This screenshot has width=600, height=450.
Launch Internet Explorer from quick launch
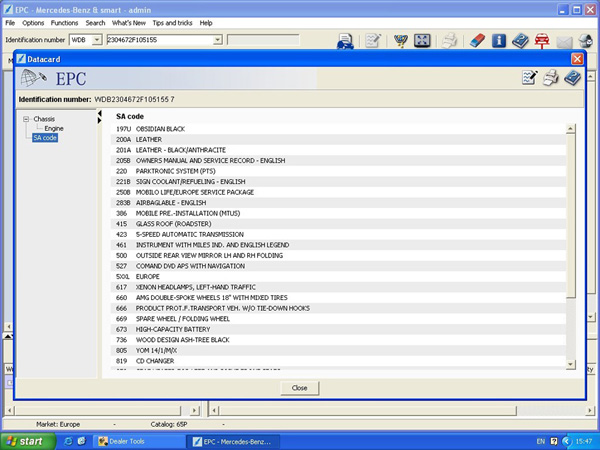[68, 441]
